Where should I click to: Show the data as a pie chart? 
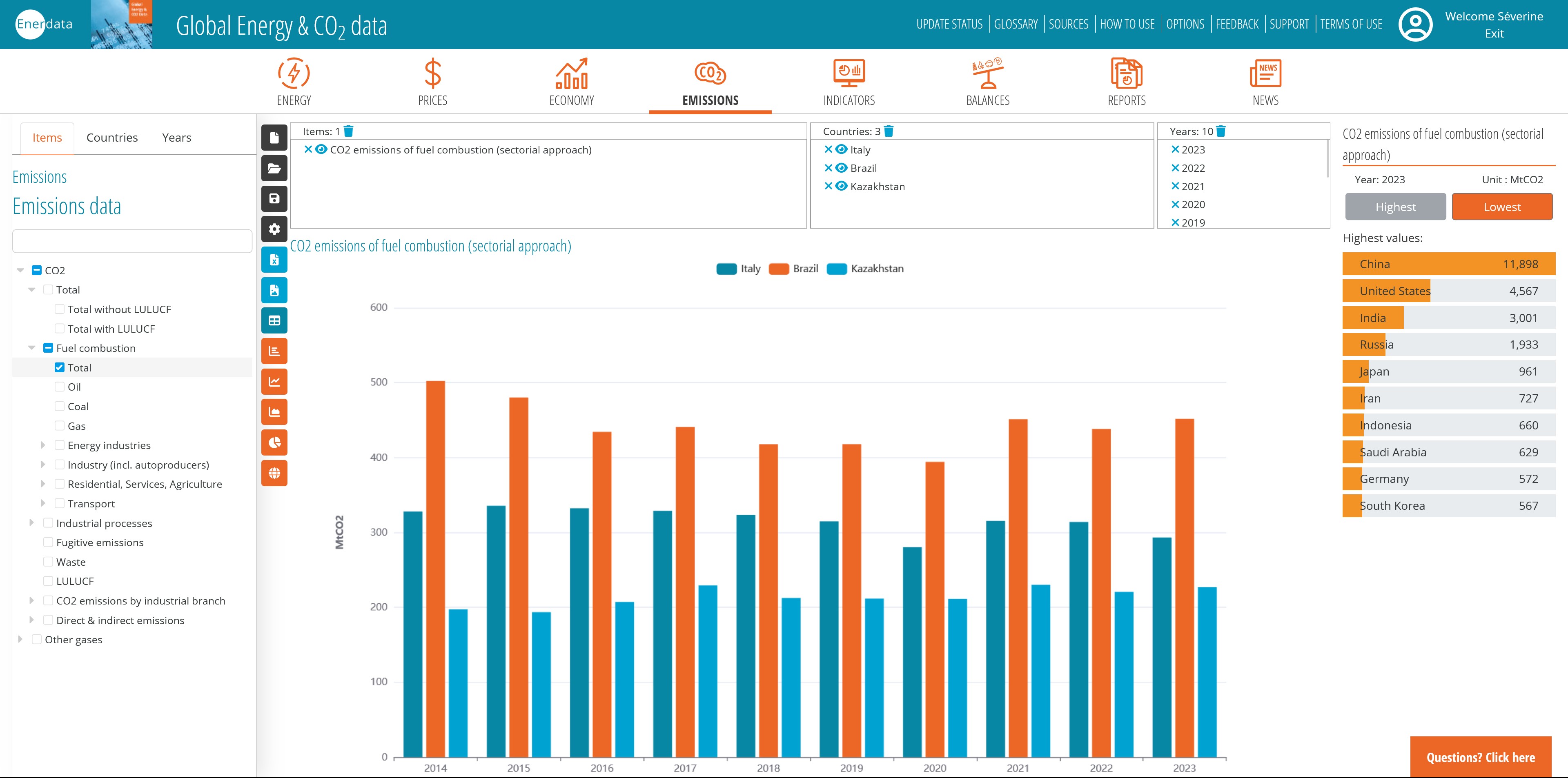[274, 442]
